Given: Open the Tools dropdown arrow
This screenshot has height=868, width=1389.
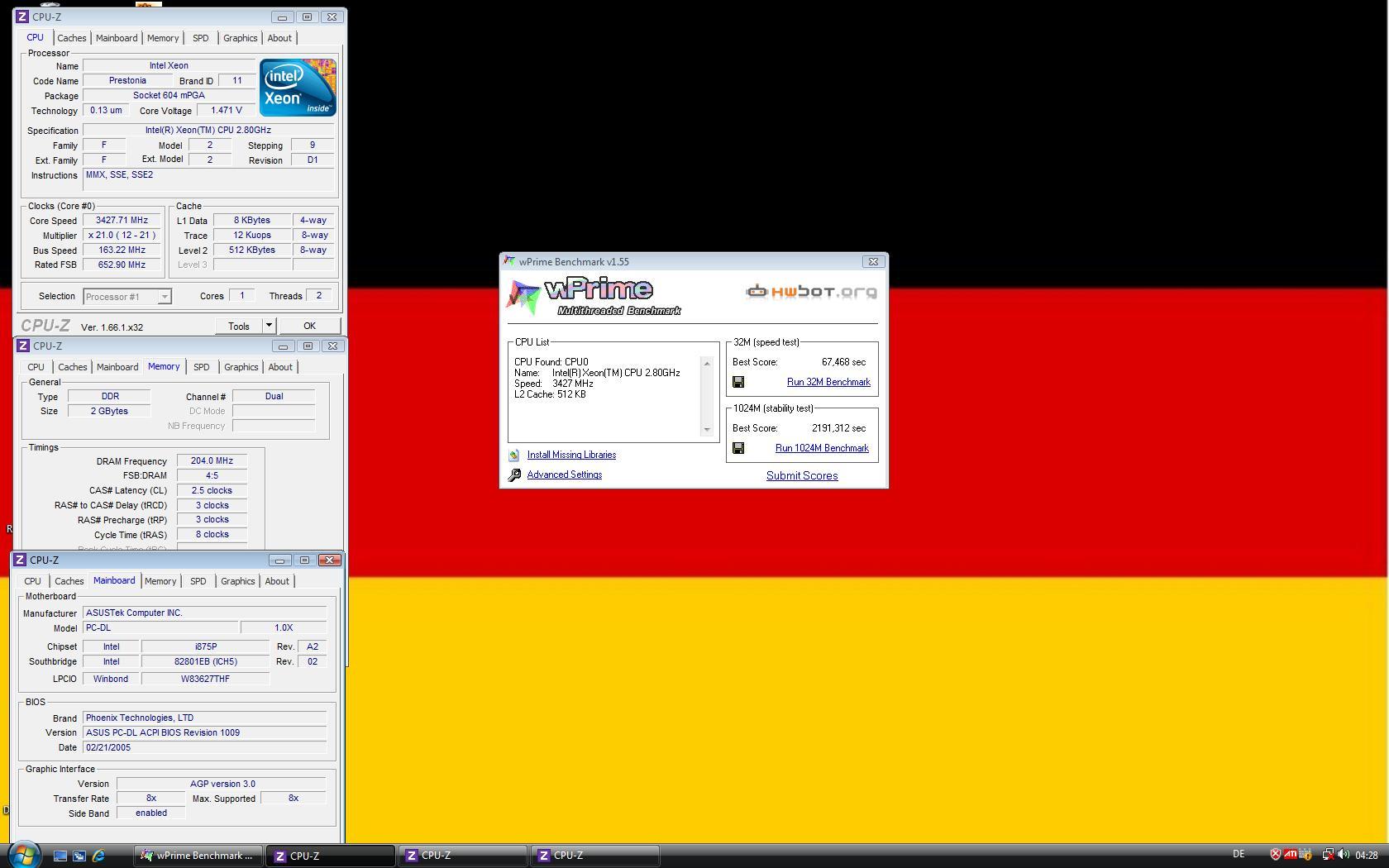Looking at the screenshot, I should tap(269, 326).
